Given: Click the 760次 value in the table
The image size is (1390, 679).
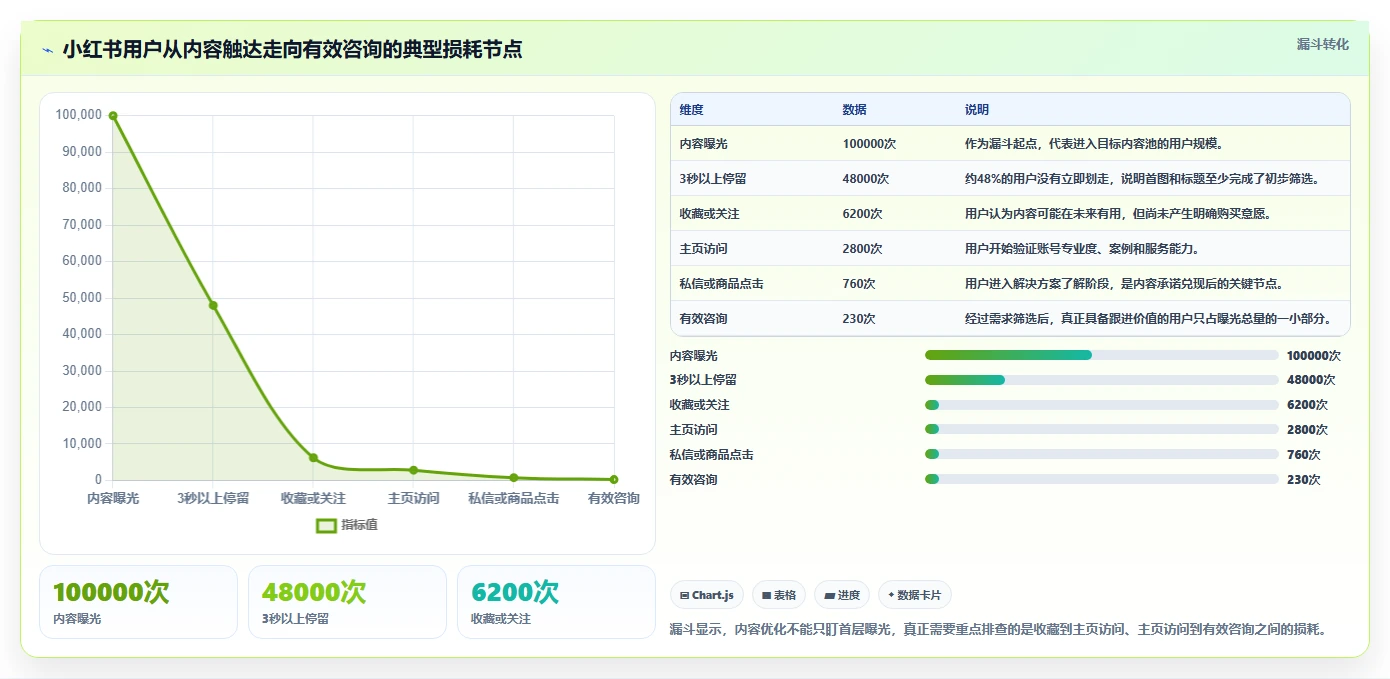Looking at the screenshot, I should tap(859, 284).
